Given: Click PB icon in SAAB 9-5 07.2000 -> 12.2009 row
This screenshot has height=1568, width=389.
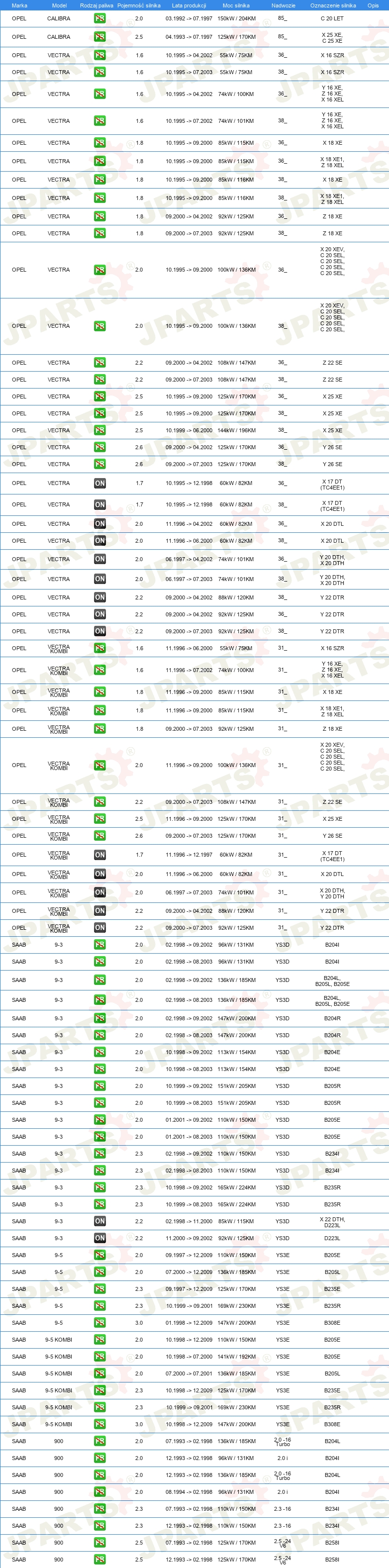Looking at the screenshot, I should point(100,1272).
